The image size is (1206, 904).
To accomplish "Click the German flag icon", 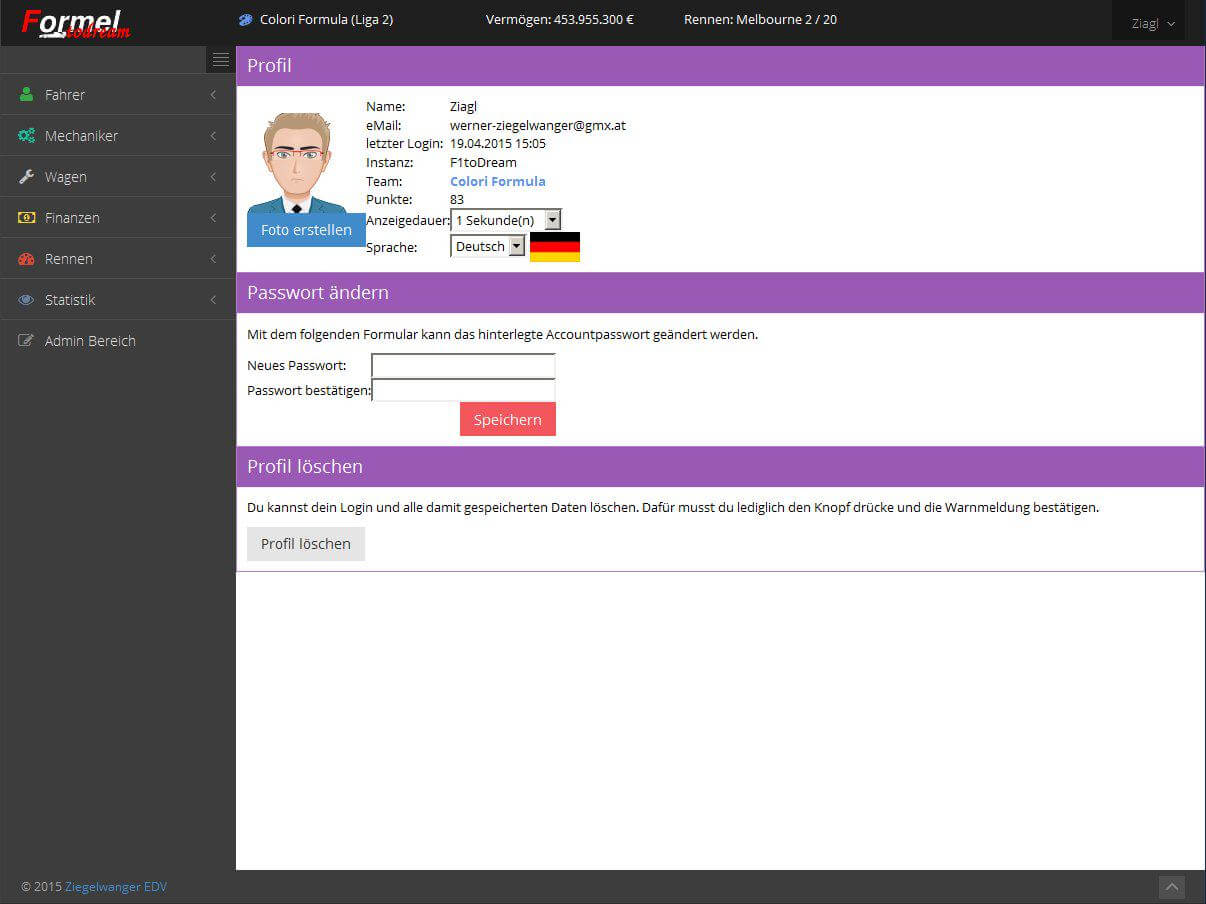I will pyautogui.click(x=555, y=247).
